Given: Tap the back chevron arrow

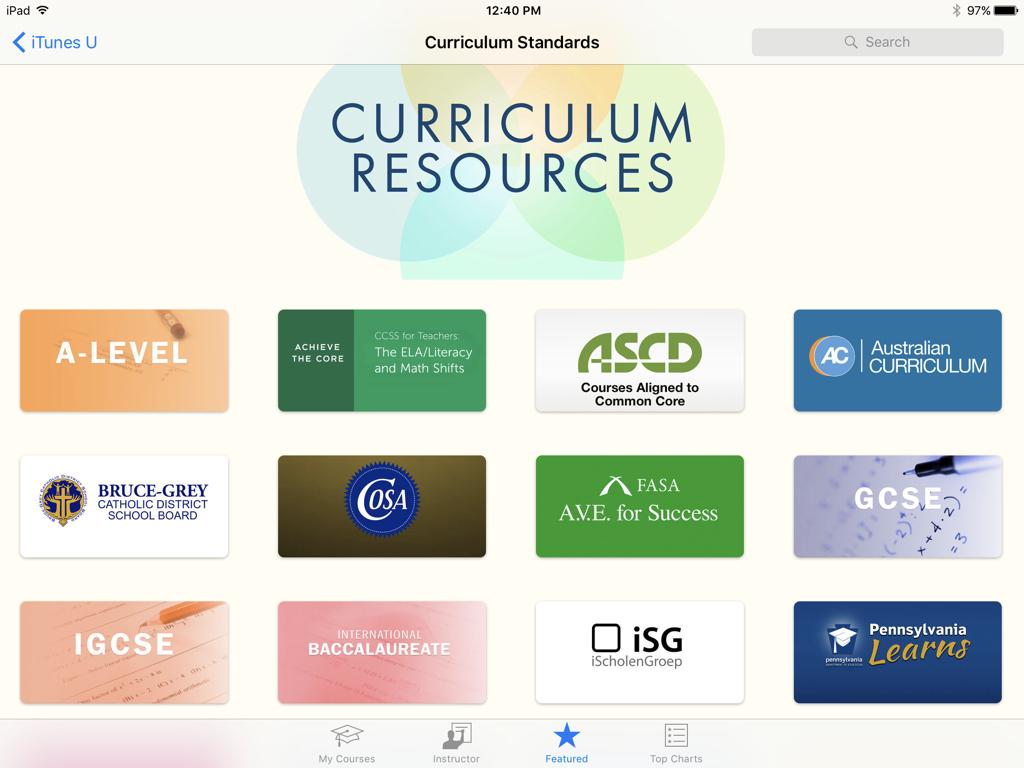Looking at the screenshot, I should point(19,42).
